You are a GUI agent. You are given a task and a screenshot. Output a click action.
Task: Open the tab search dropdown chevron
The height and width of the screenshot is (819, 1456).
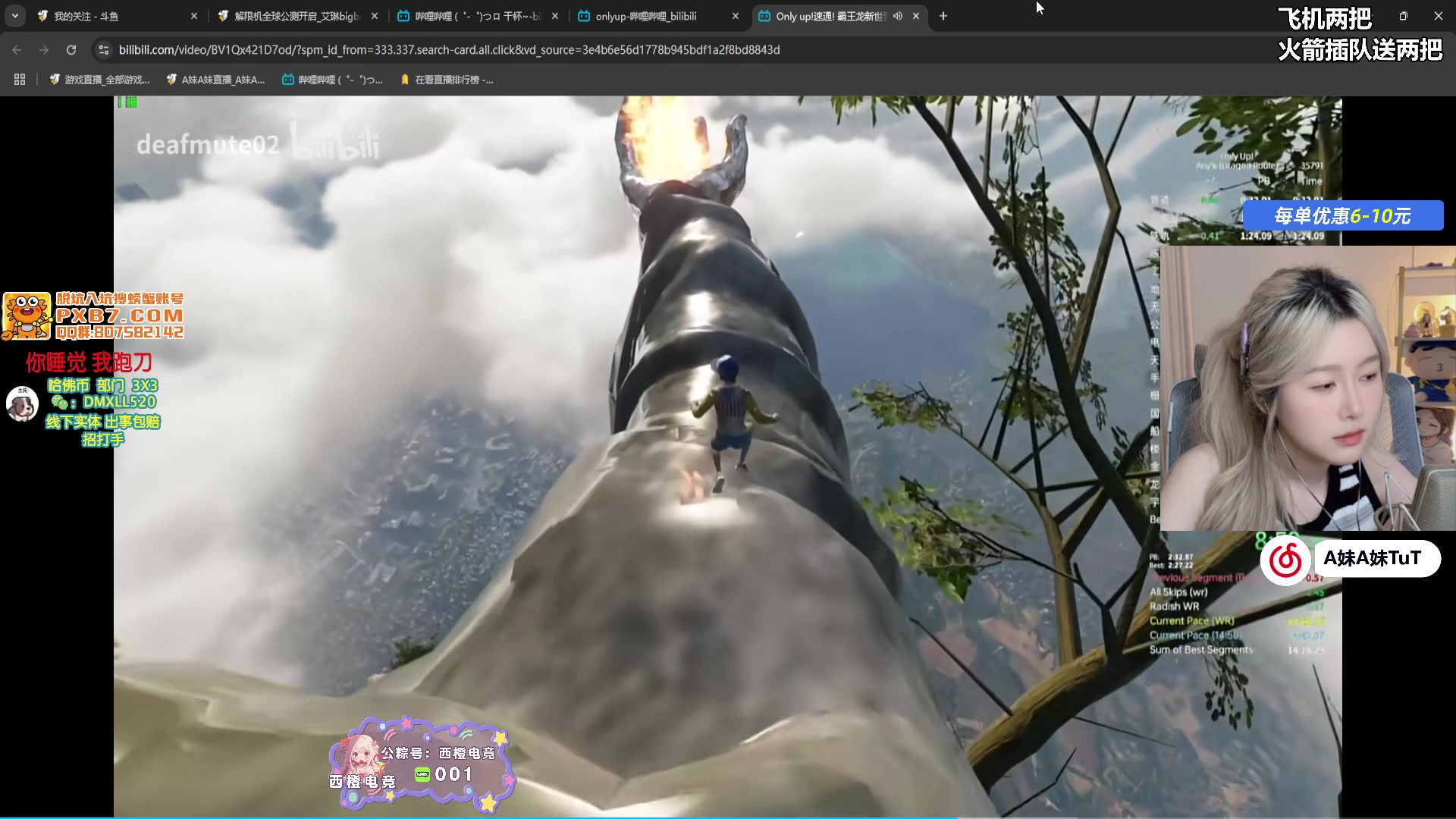(x=15, y=16)
